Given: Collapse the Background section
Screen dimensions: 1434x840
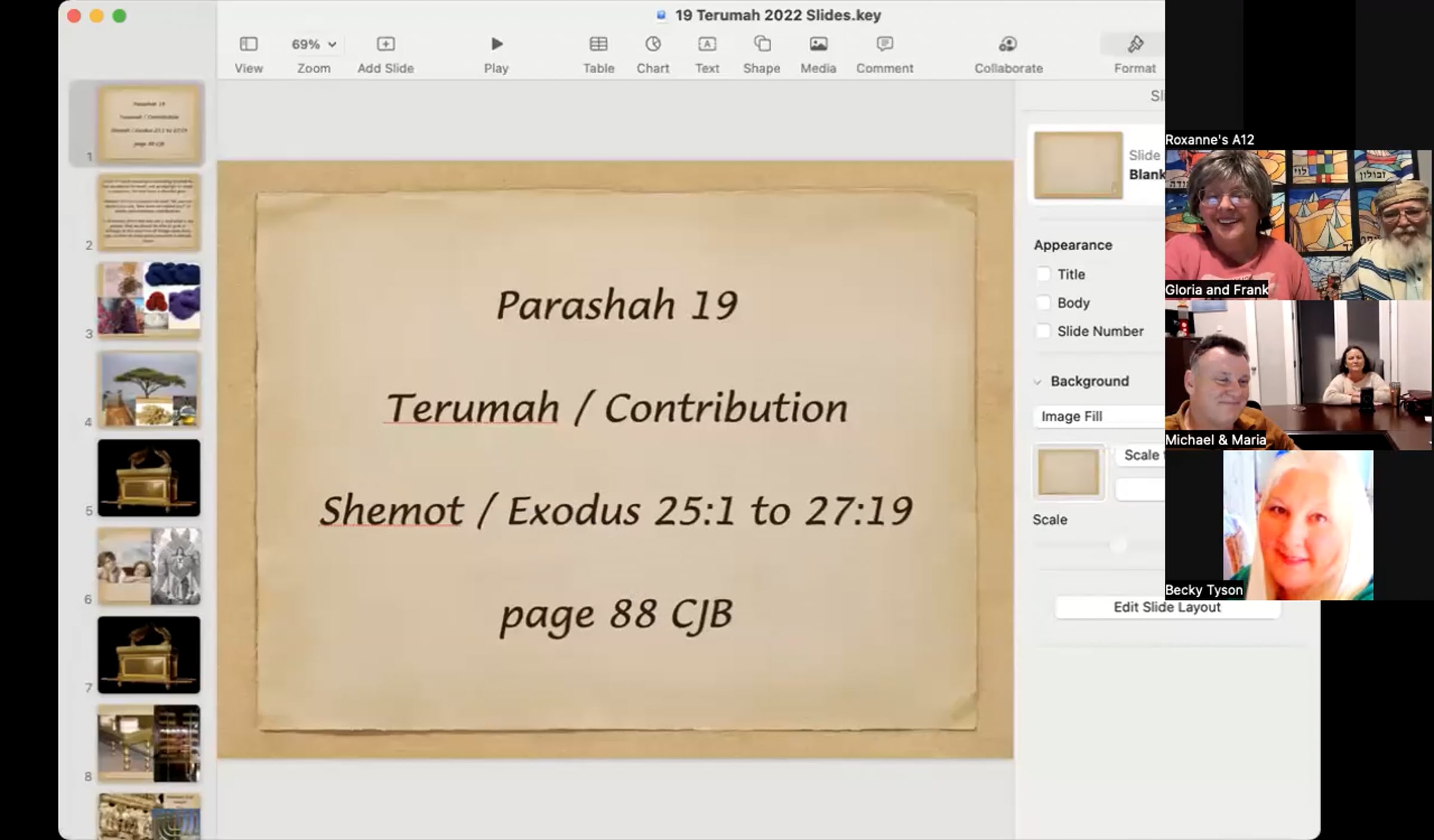Looking at the screenshot, I should tap(1038, 382).
